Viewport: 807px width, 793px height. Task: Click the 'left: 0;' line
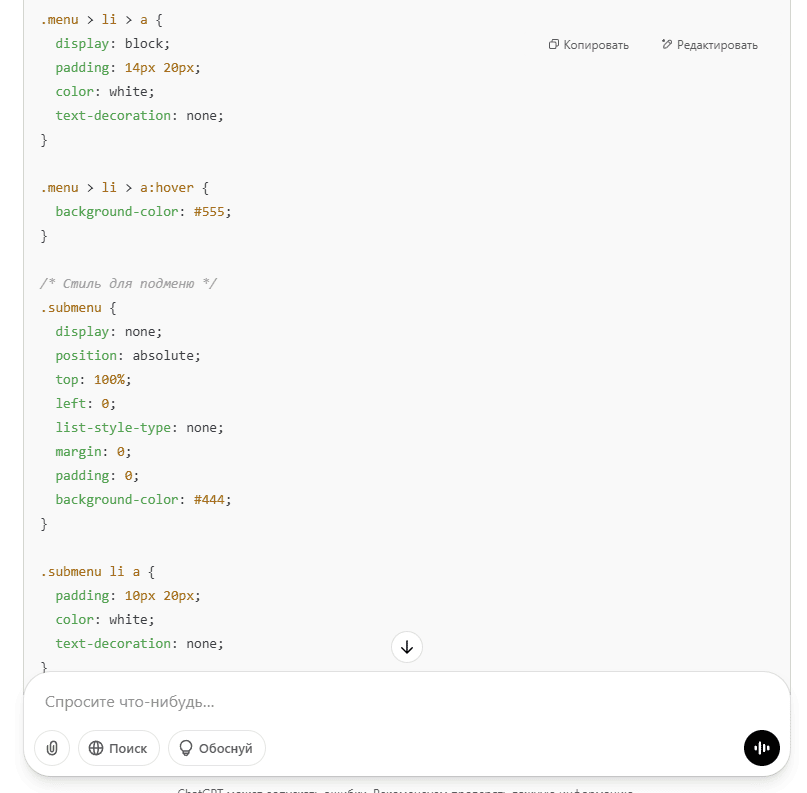85,403
